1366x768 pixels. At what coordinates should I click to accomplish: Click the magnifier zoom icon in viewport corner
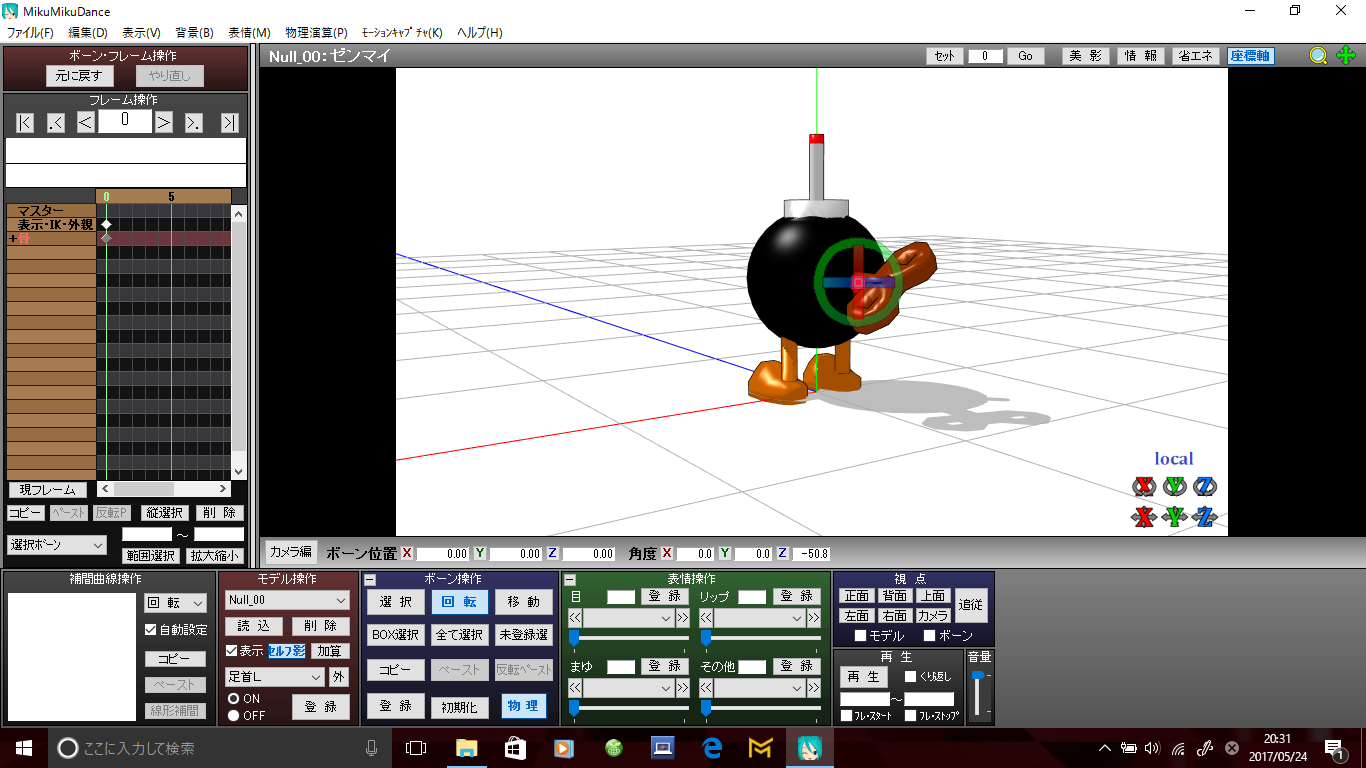[x=1319, y=56]
